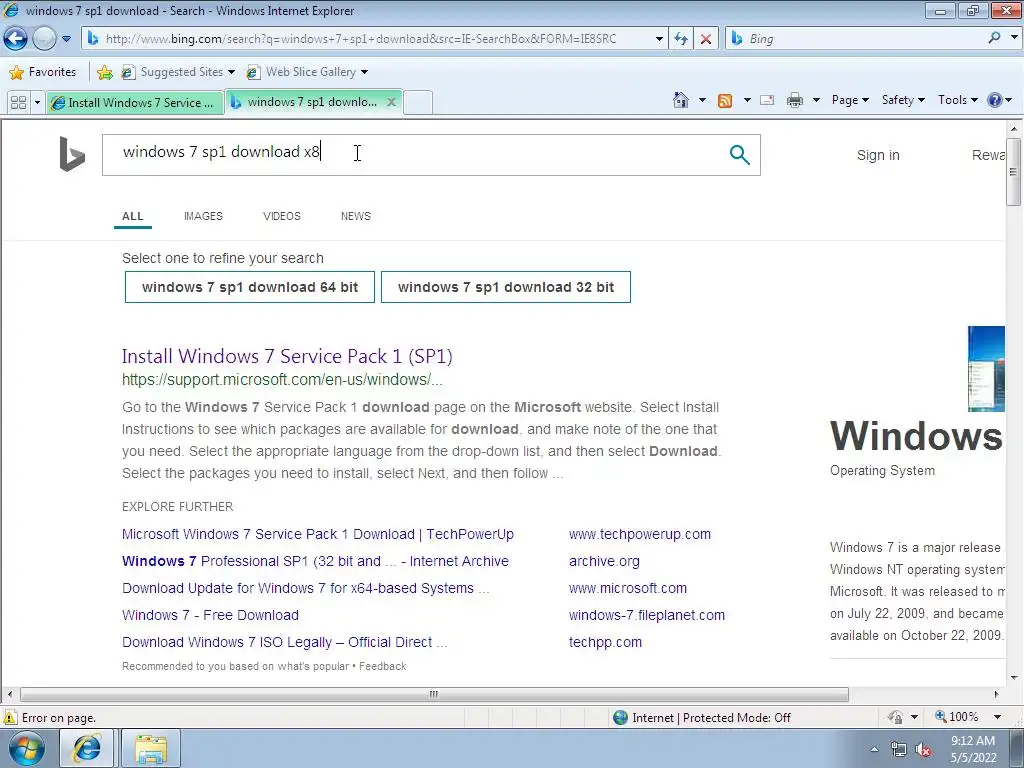Click the Print icon
This screenshot has height=768, width=1024.
click(795, 100)
